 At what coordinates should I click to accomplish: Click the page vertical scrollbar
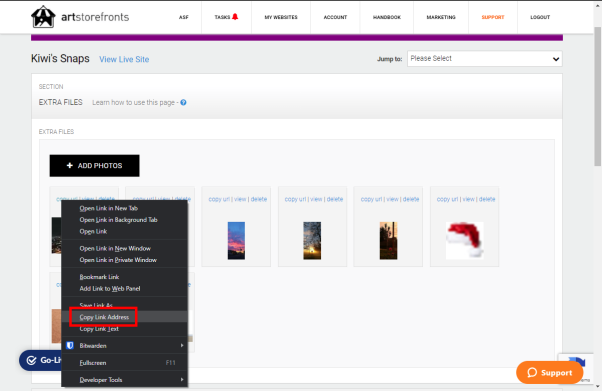pos(597,96)
